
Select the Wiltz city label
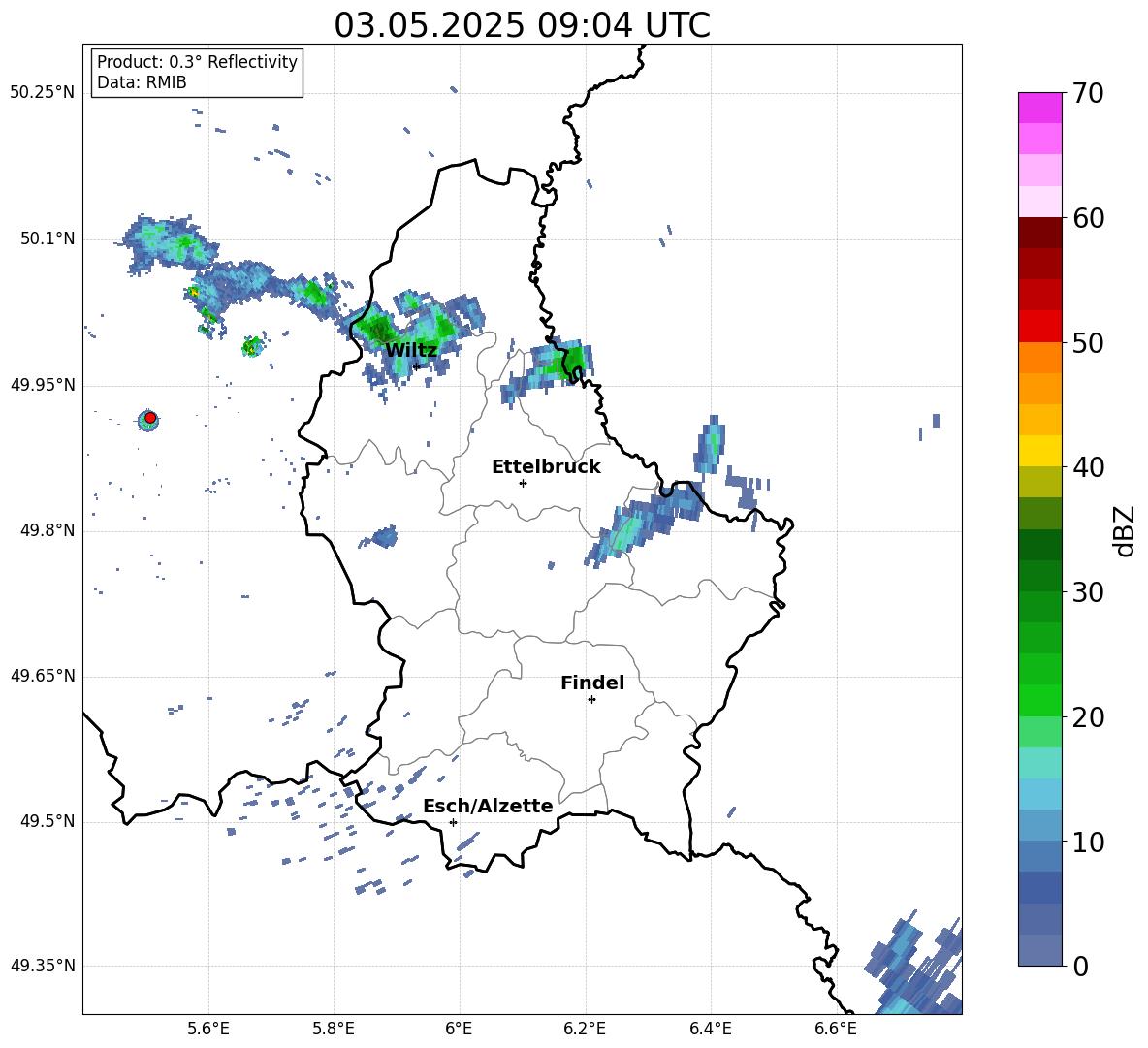tap(411, 350)
